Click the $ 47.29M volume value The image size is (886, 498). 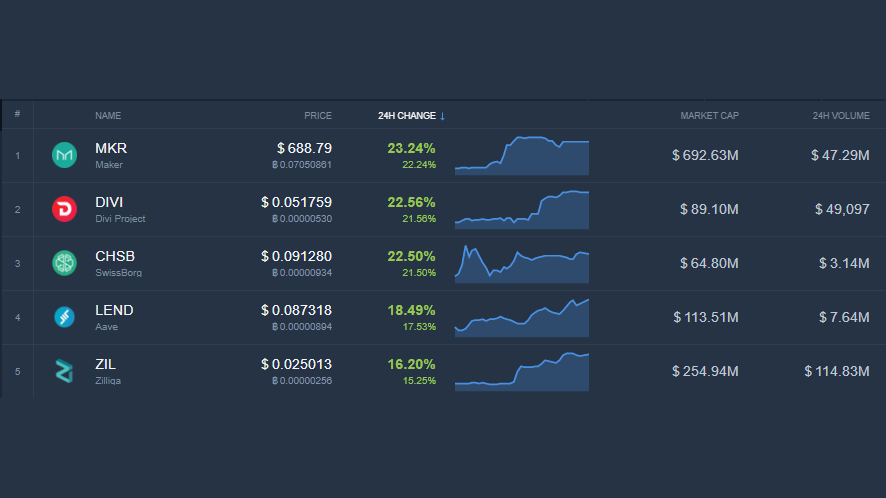[840, 155]
